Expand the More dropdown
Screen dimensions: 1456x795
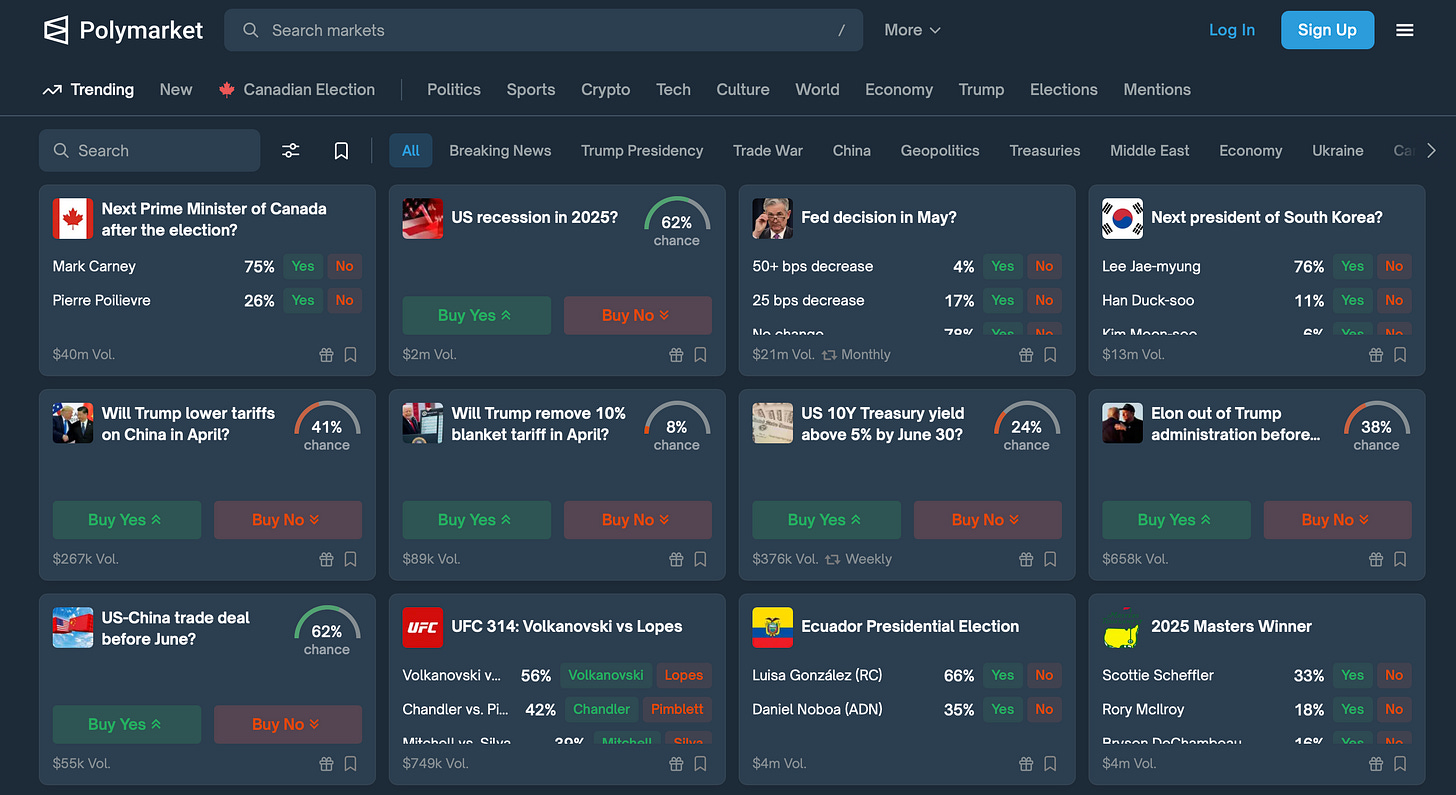click(x=912, y=30)
